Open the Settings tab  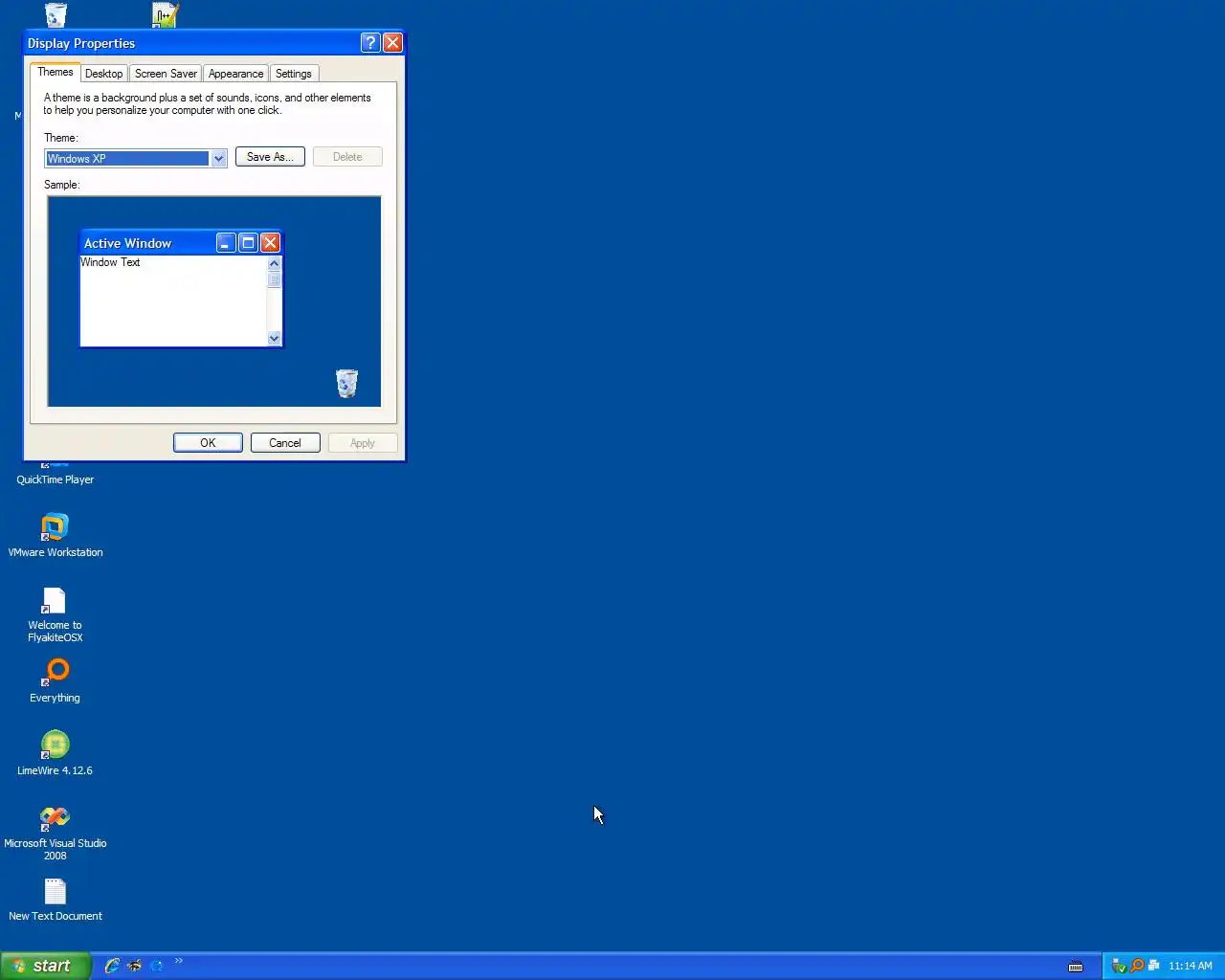click(293, 74)
